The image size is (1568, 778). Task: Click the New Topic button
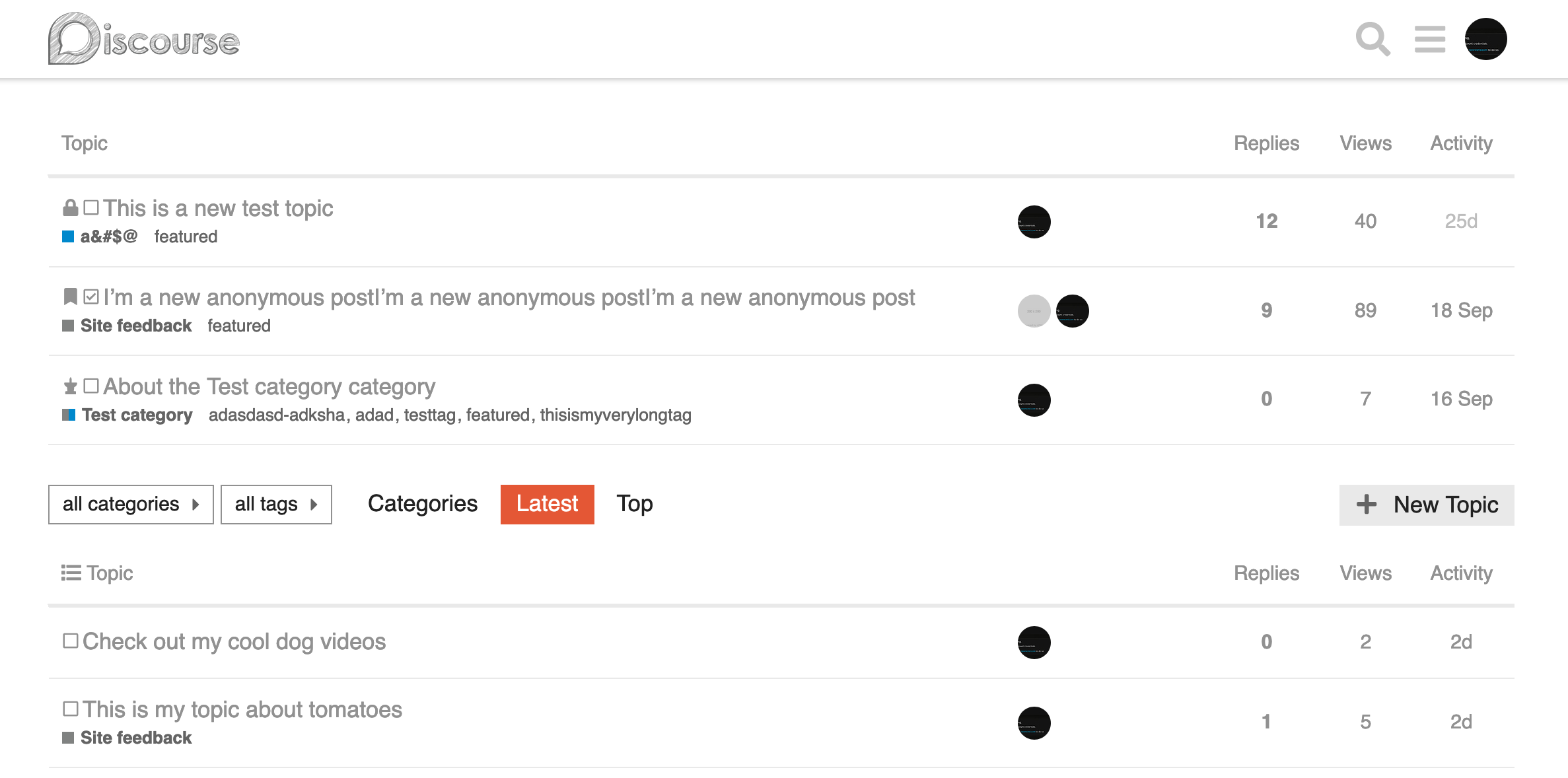click(x=1427, y=505)
